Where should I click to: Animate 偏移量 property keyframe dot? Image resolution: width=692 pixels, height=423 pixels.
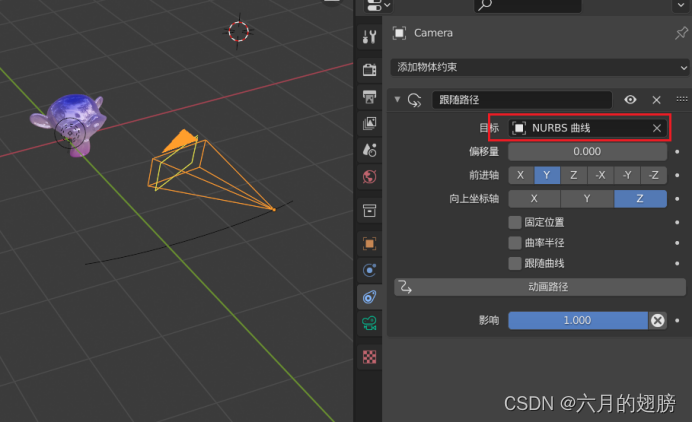click(677, 152)
